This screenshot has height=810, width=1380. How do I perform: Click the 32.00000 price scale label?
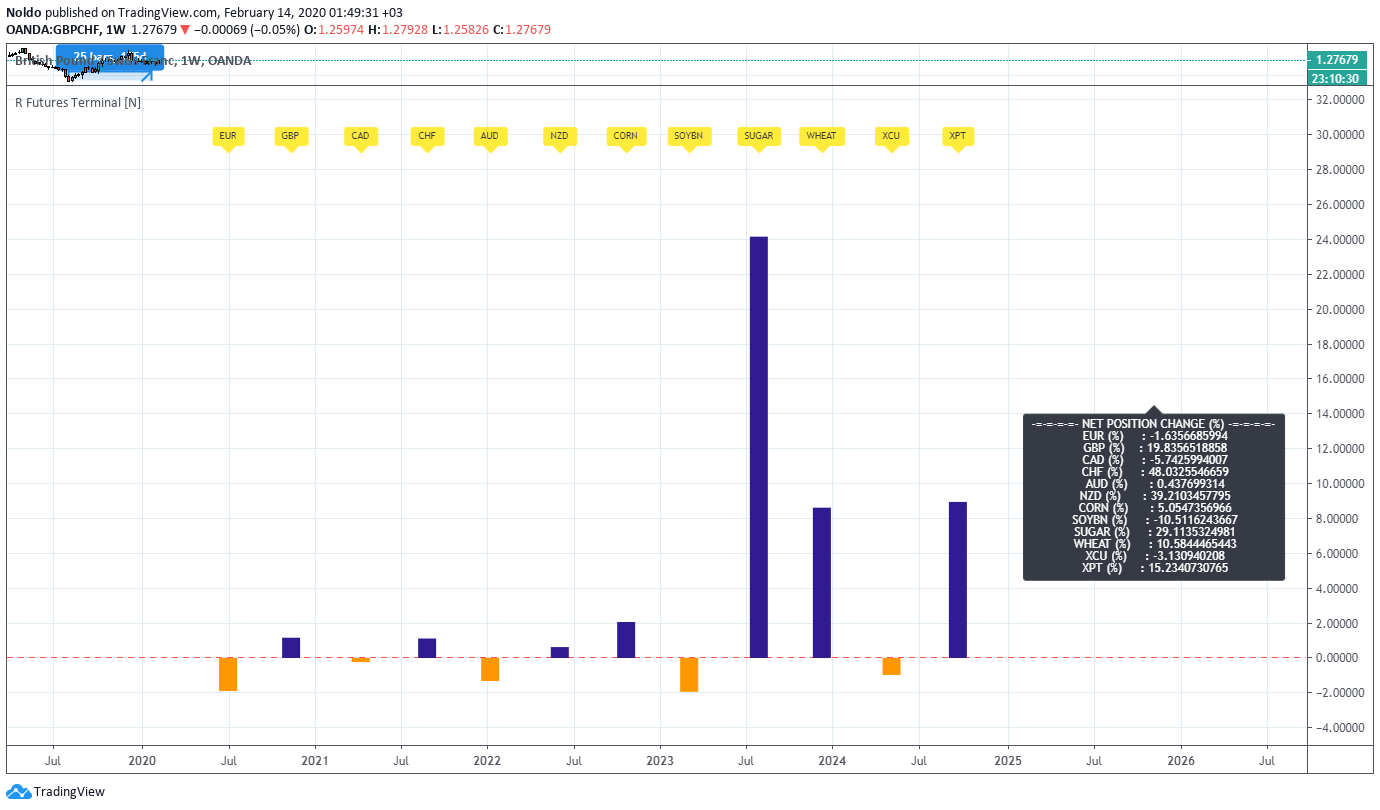[1339, 100]
